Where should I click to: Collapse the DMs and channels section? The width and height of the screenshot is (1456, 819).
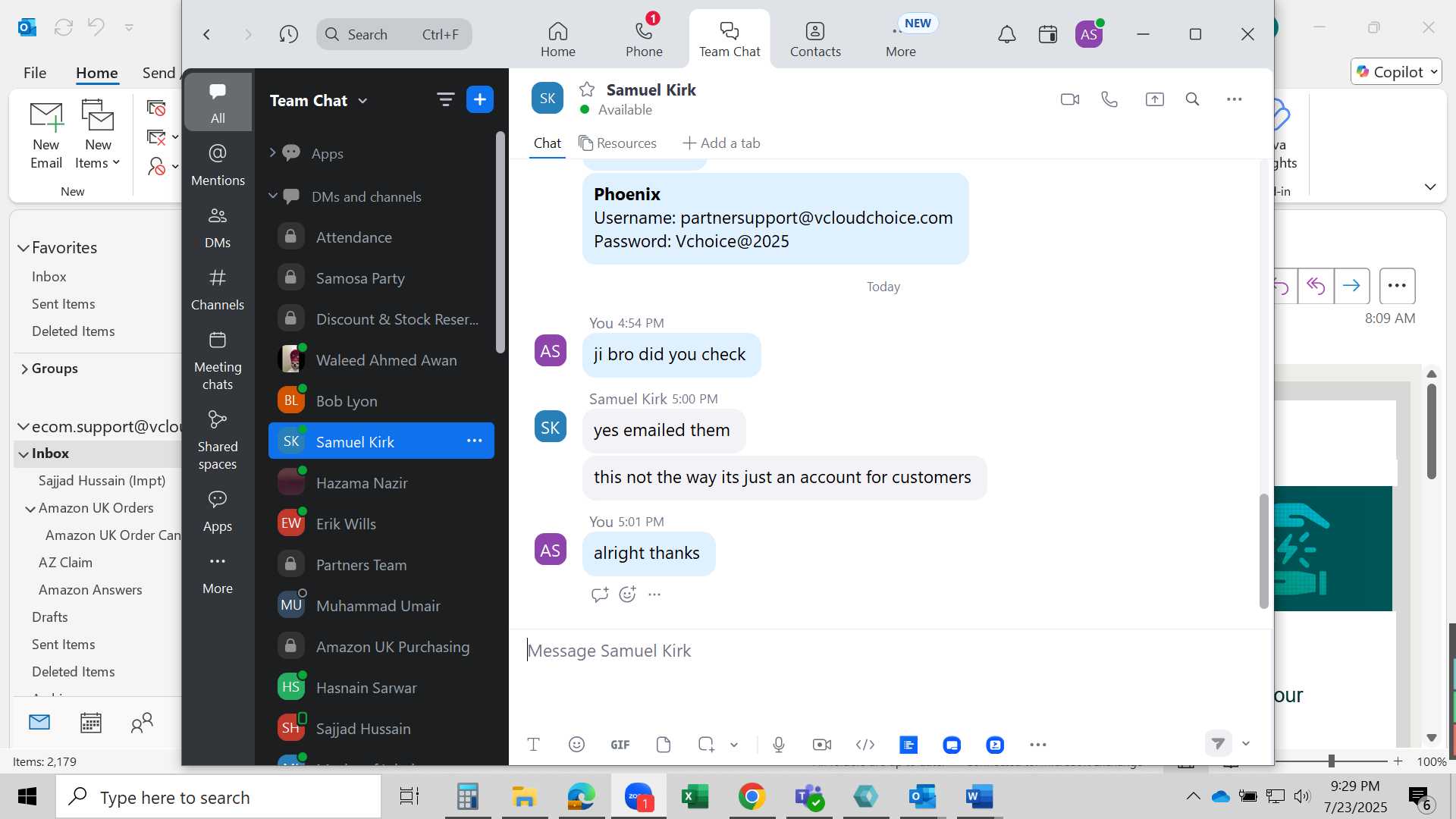pyautogui.click(x=272, y=196)
